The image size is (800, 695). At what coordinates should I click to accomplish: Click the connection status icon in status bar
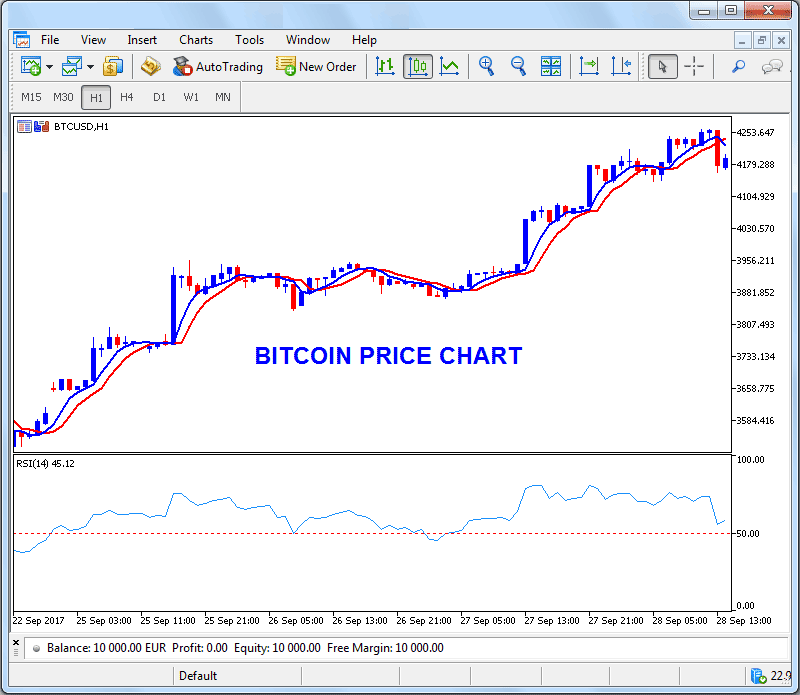point(759,676)
